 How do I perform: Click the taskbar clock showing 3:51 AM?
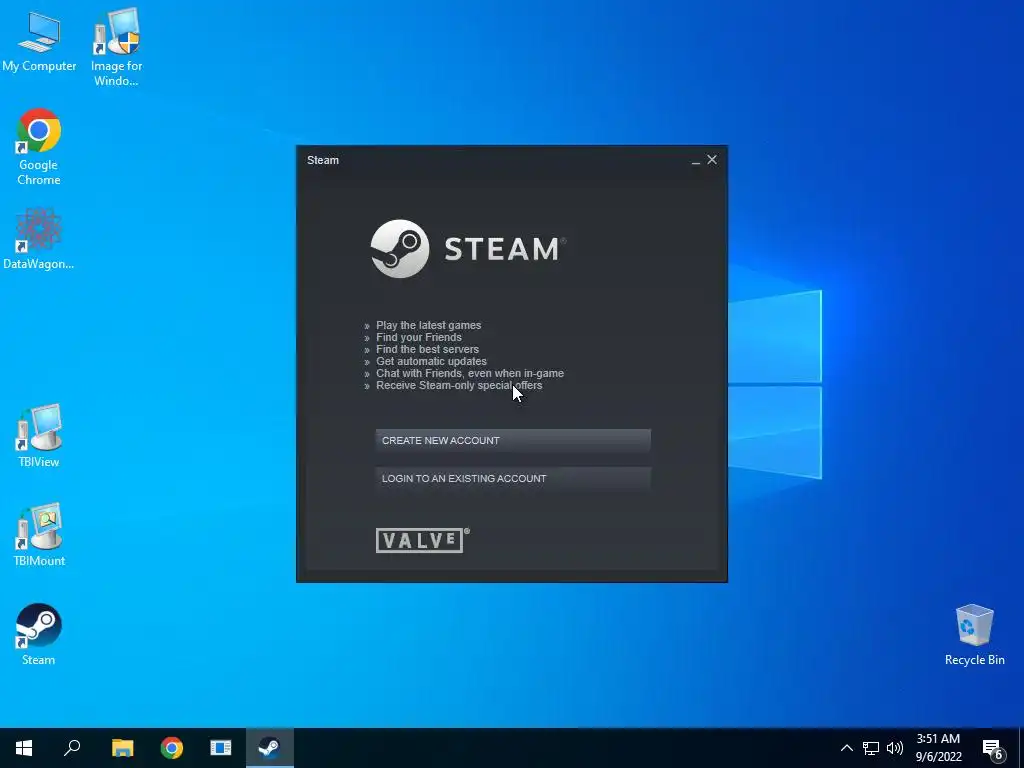(938, 748)
